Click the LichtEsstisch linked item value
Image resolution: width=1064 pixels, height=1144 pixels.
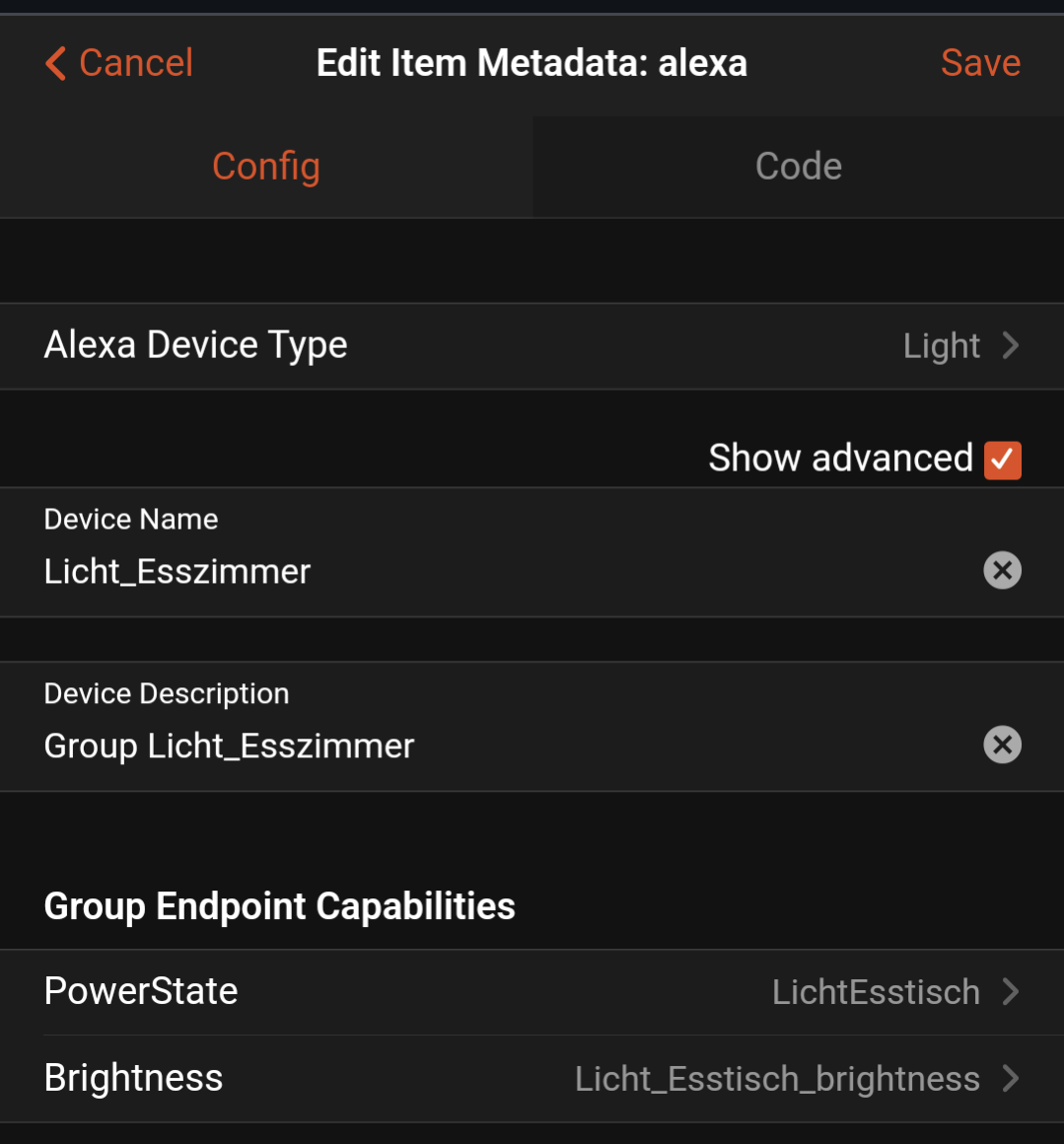click(876, 992)
